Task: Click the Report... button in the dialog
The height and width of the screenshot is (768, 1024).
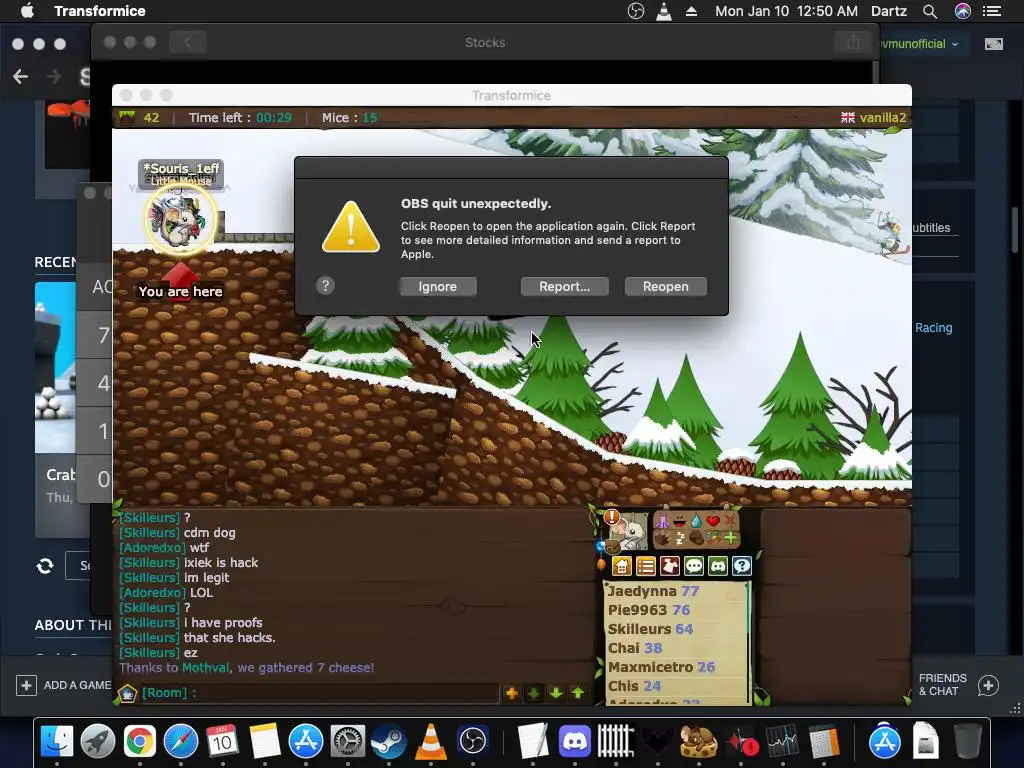Action: point(564,287)
